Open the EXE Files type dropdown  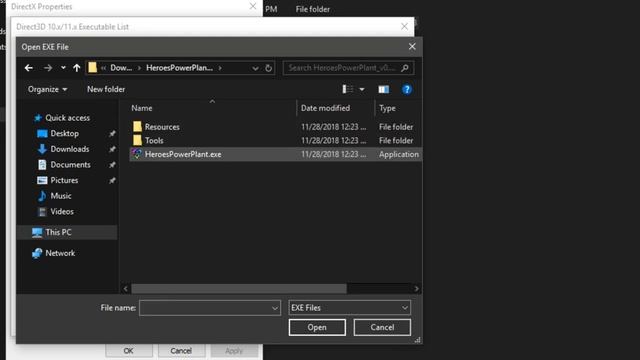[x=349, y=308]
